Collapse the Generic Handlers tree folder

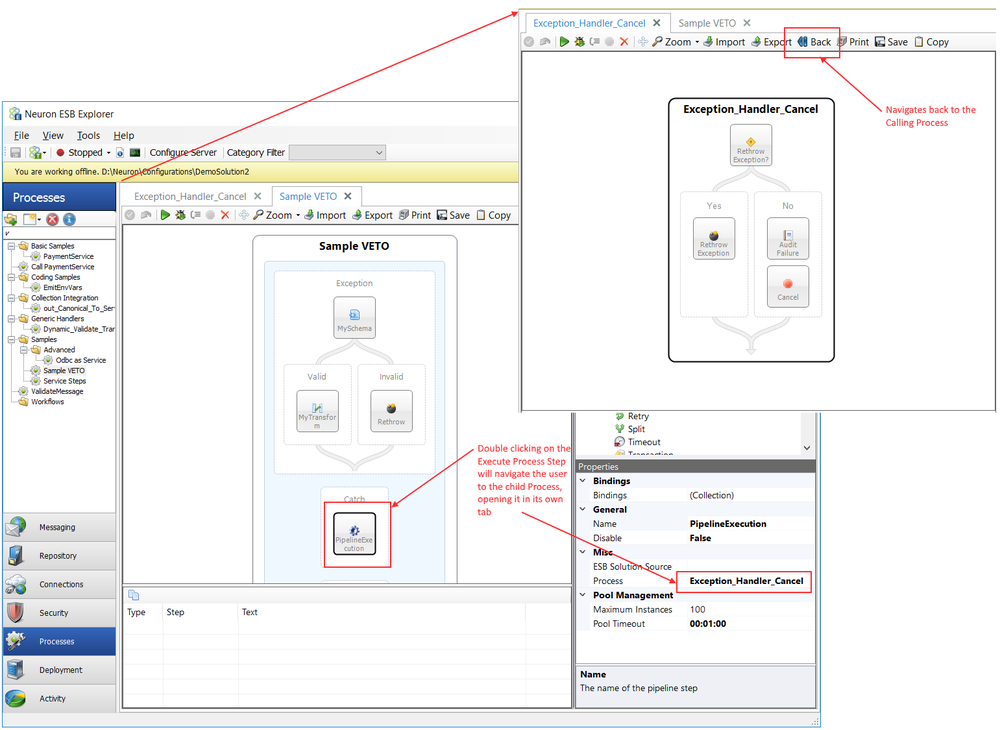tap(11, 319)
